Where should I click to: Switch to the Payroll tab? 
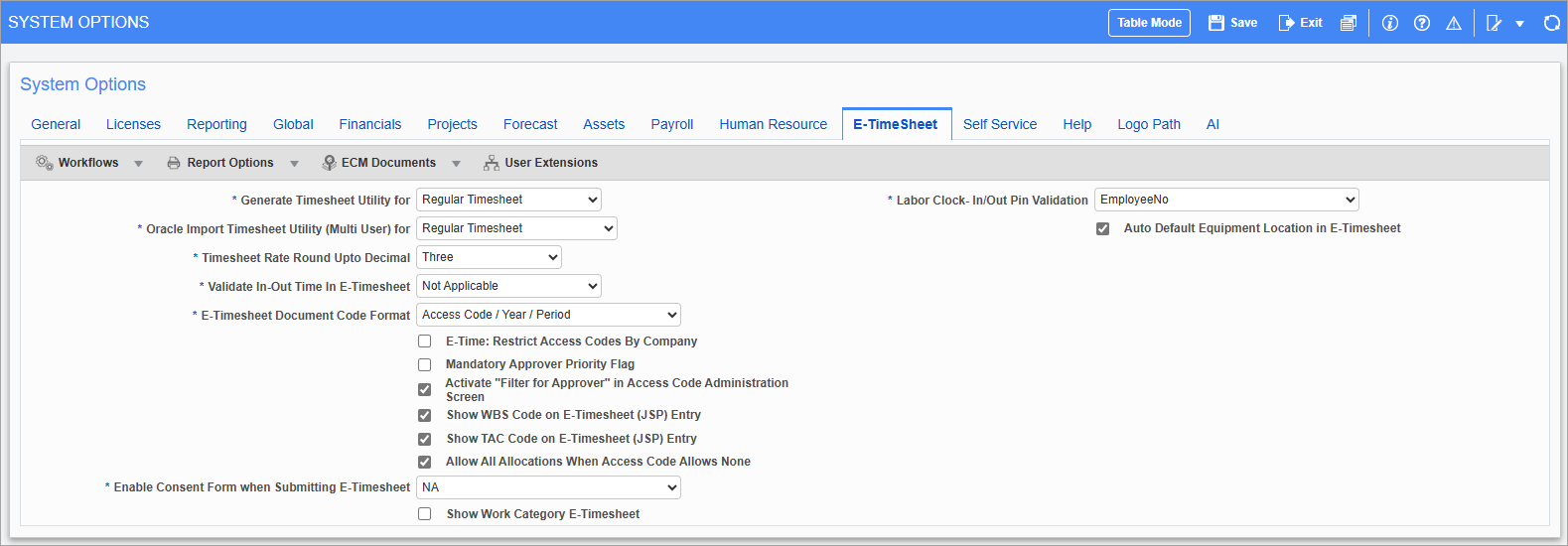click(x=672, y=124)
